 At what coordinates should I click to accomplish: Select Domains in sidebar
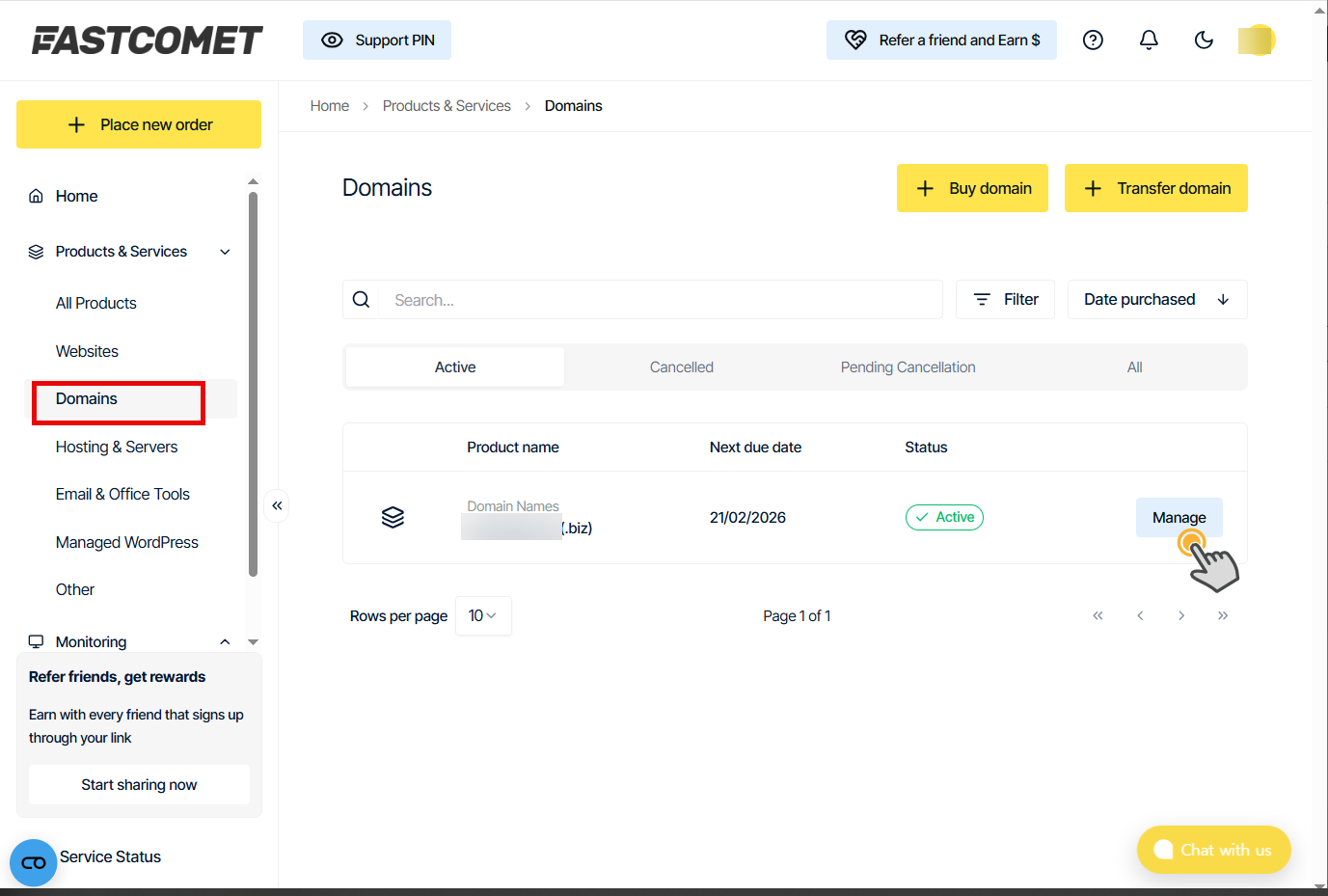[87, 398]
